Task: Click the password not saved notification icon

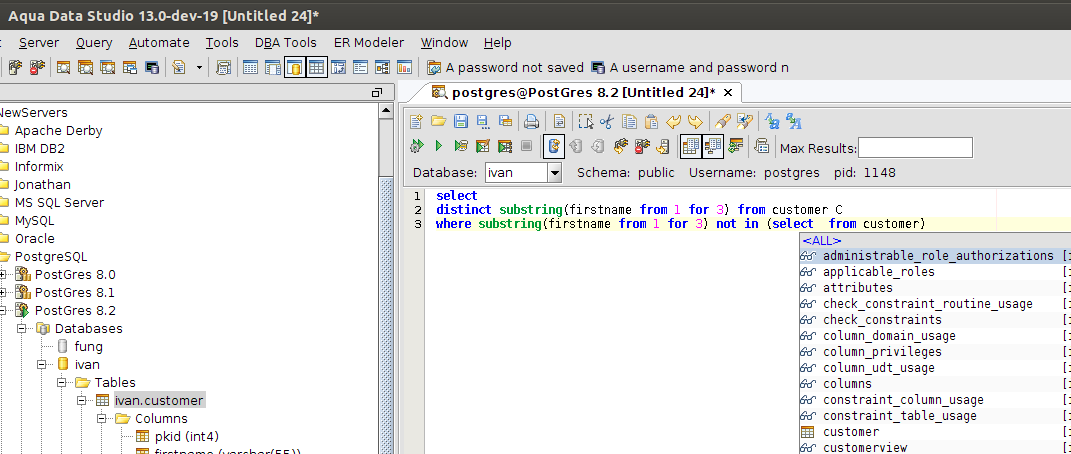Action: point(434,68)
